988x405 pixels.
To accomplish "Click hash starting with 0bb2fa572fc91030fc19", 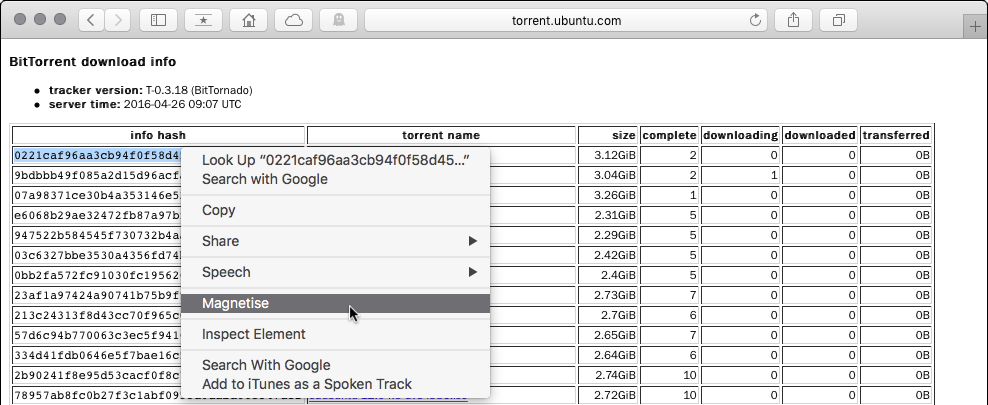I will point(98,275).
